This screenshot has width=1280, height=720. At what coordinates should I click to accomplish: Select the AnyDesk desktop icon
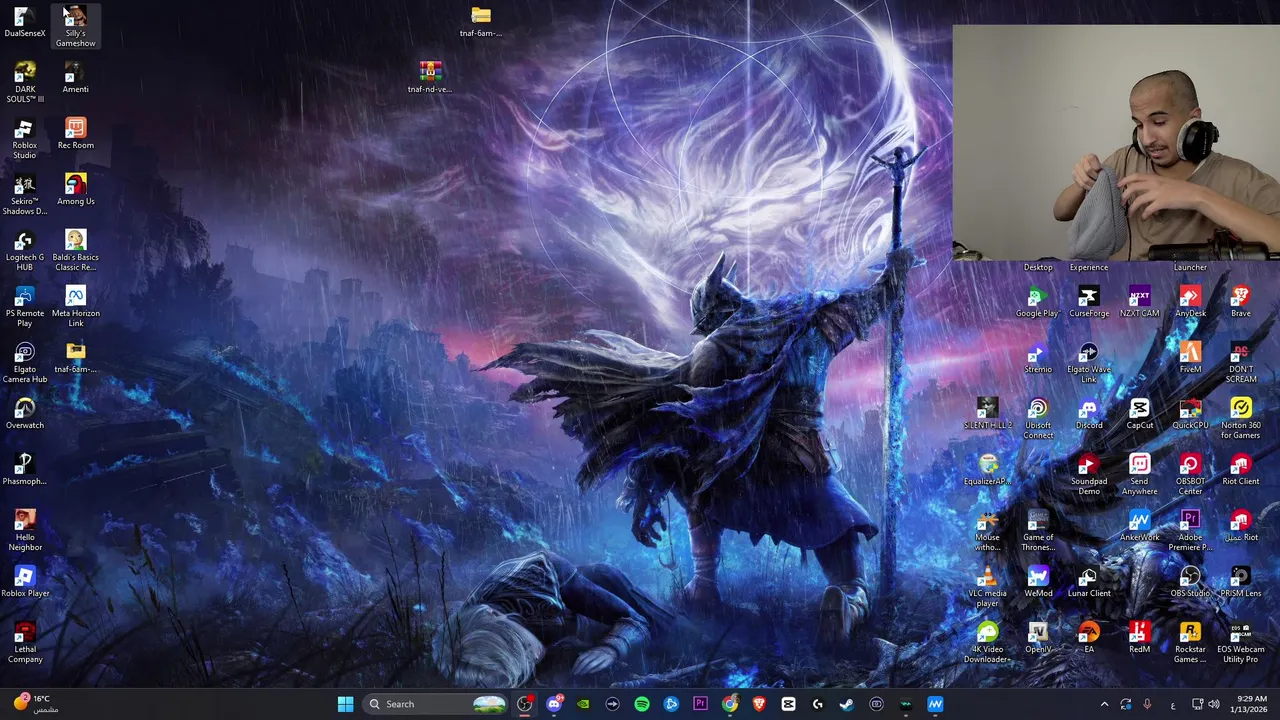pyautogui.click(x=1190, y=302)
